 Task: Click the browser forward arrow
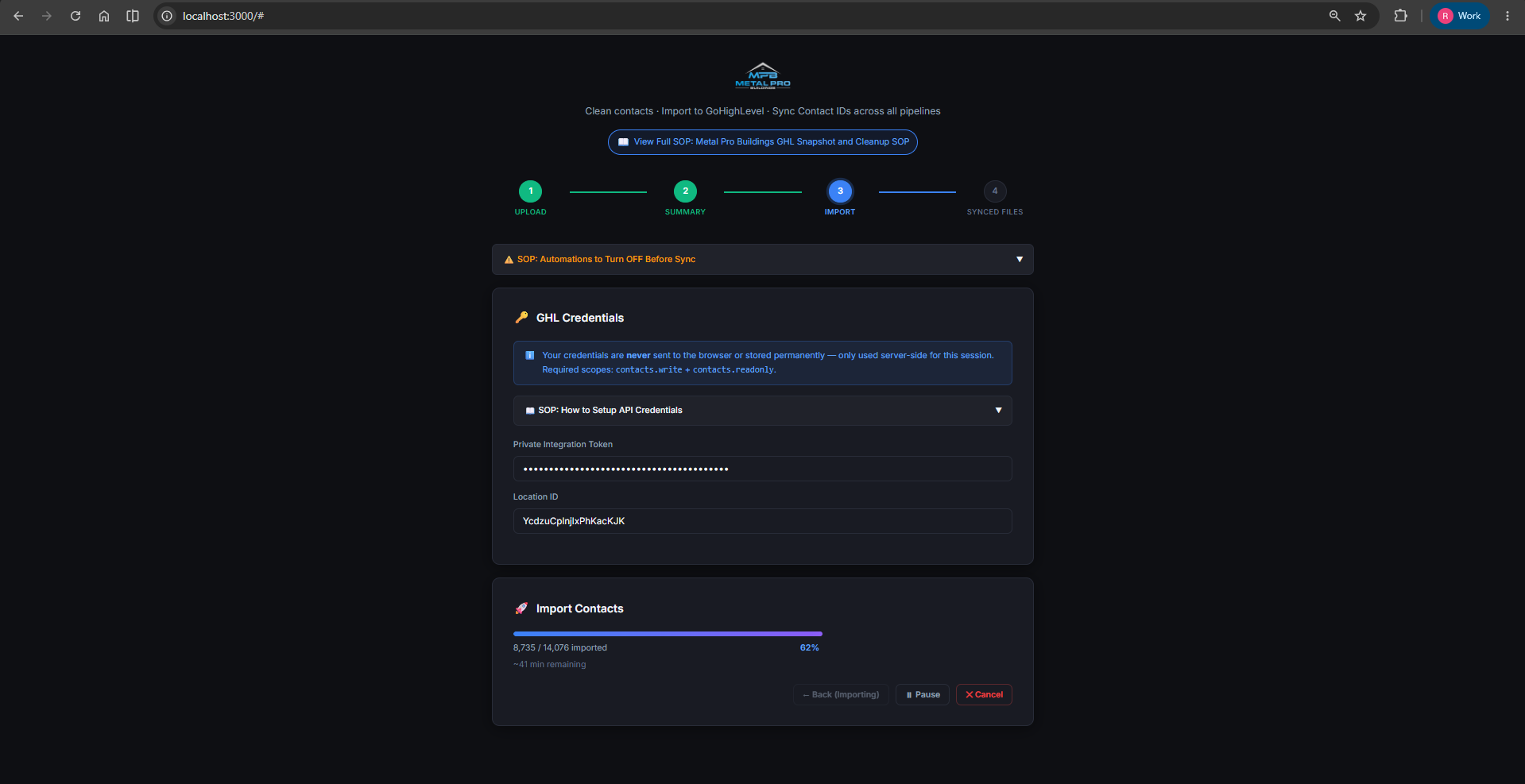47,16
